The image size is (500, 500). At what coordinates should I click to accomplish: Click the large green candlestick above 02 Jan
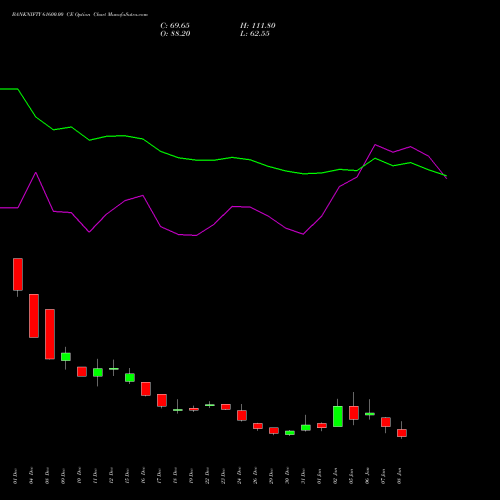click(338, 416)
